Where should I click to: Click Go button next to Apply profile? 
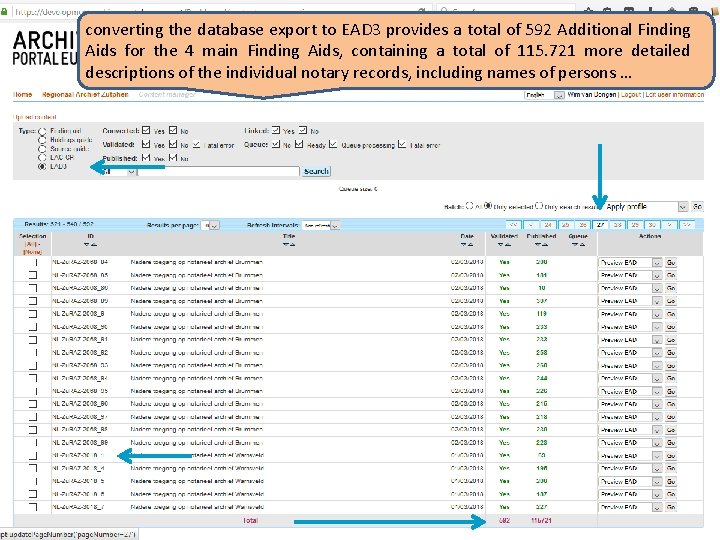tap(698, 207)
